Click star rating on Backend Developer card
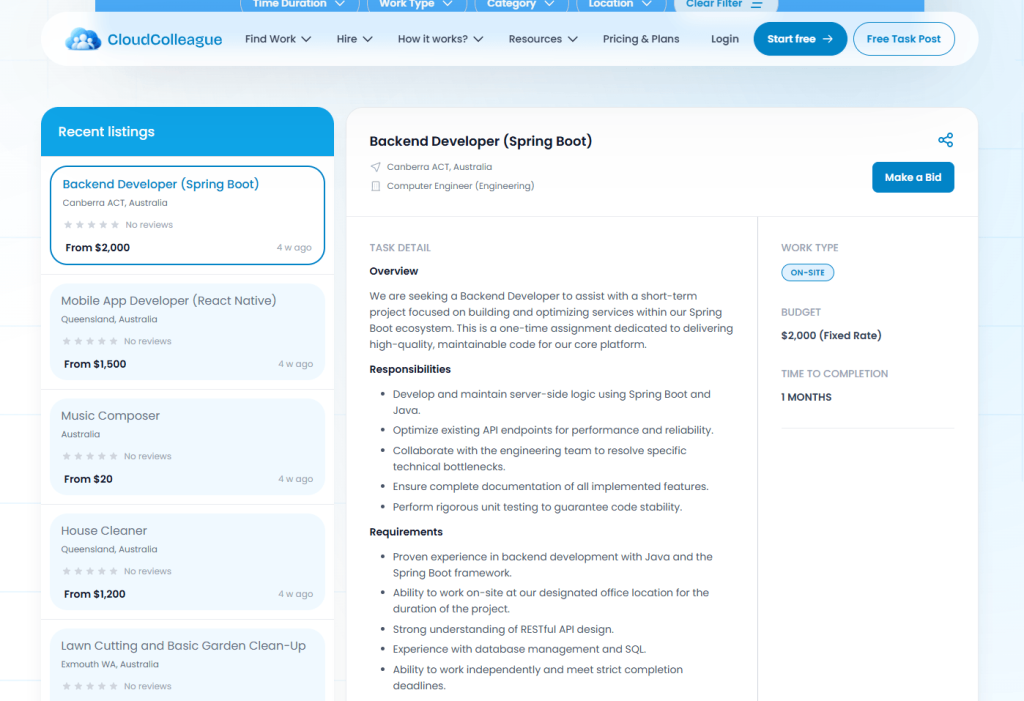1024x701 pixels. (91, 225)
